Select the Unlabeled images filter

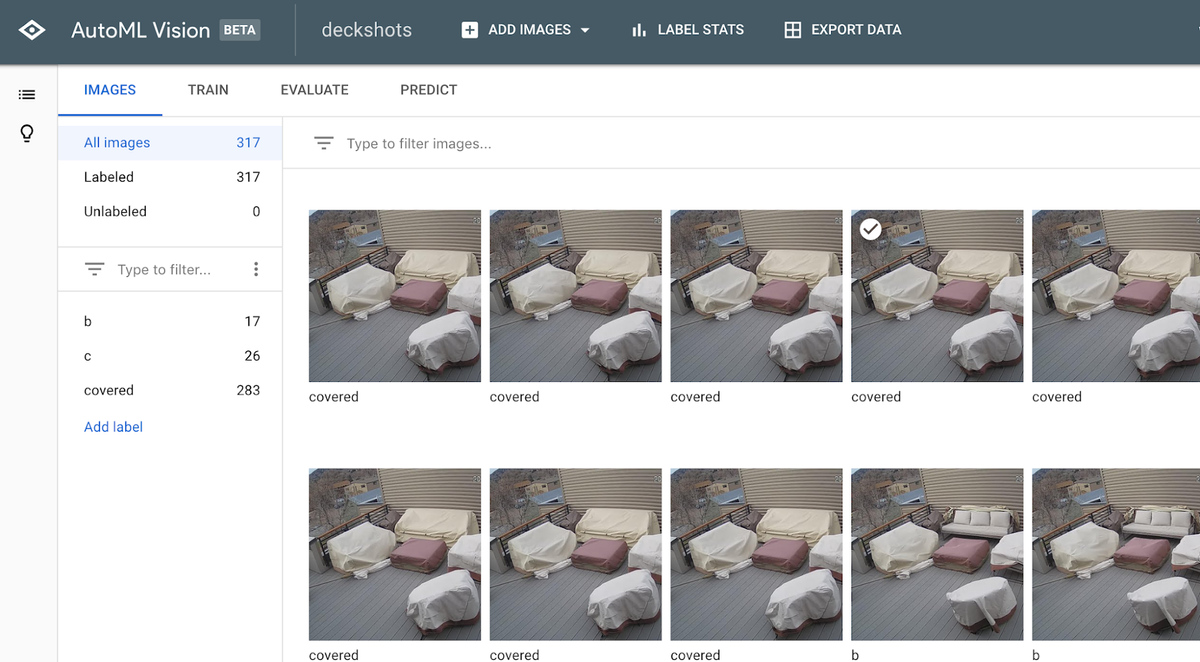pyautogui.click(x=115, y=212)
